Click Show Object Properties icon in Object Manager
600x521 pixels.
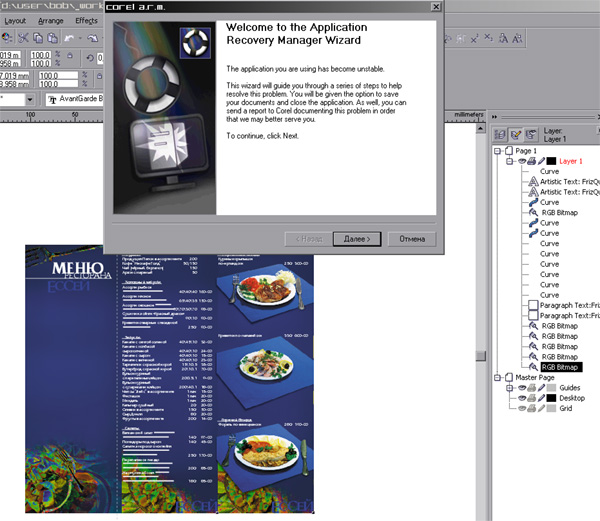click(500, 135)
